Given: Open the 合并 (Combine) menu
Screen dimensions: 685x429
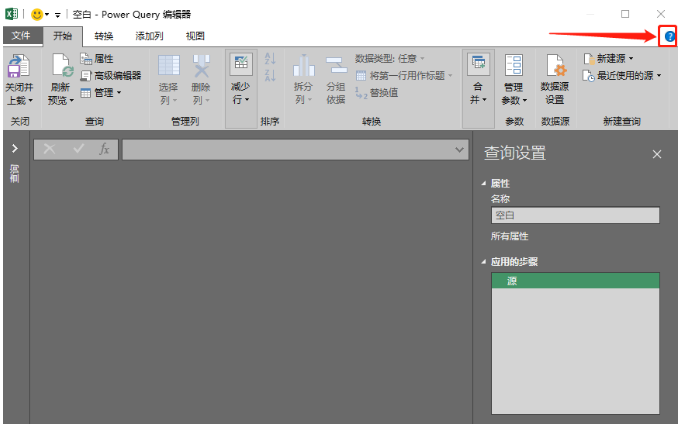Looking at the screenshot, I should pyautogui.click(x=478, y=80).
